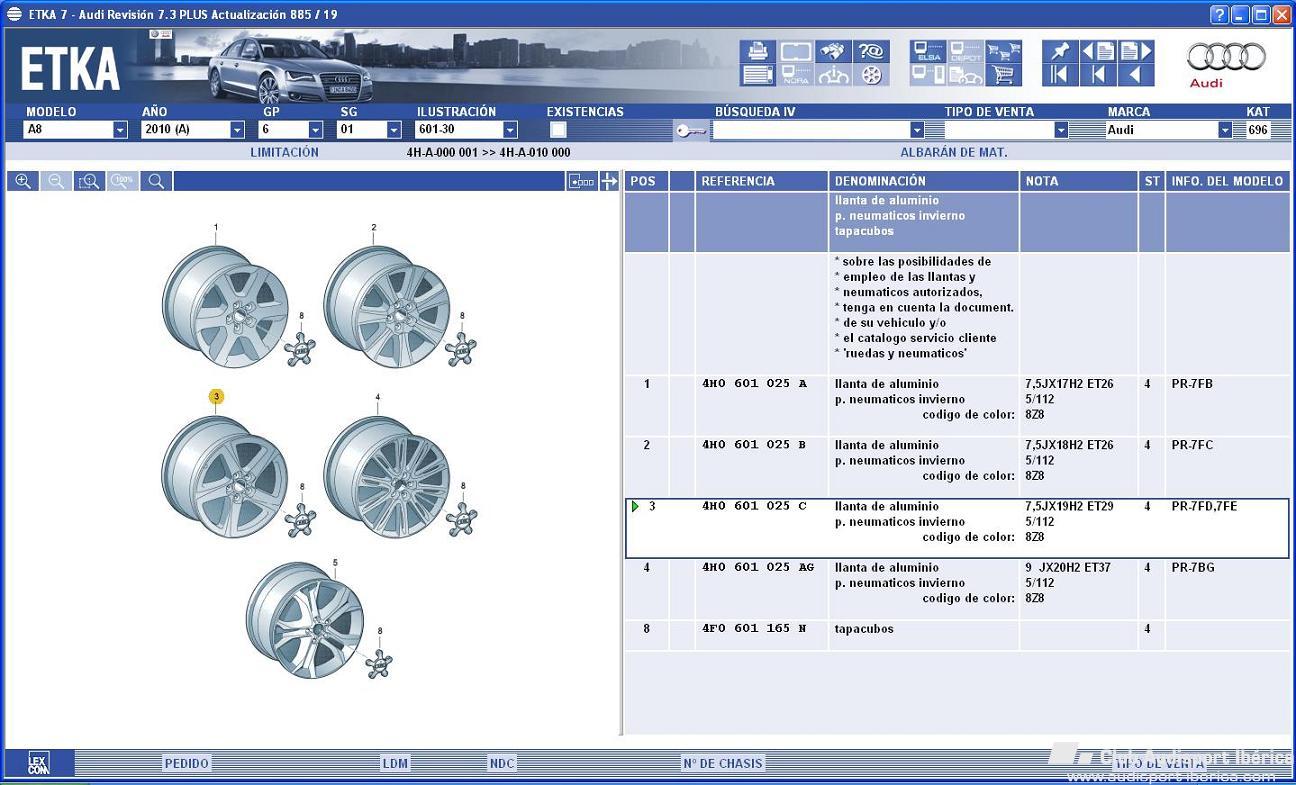Click the plain magnifier icon
This screenshot has width=1296, height=785.
pyautogui.click(x=156, y=181)
